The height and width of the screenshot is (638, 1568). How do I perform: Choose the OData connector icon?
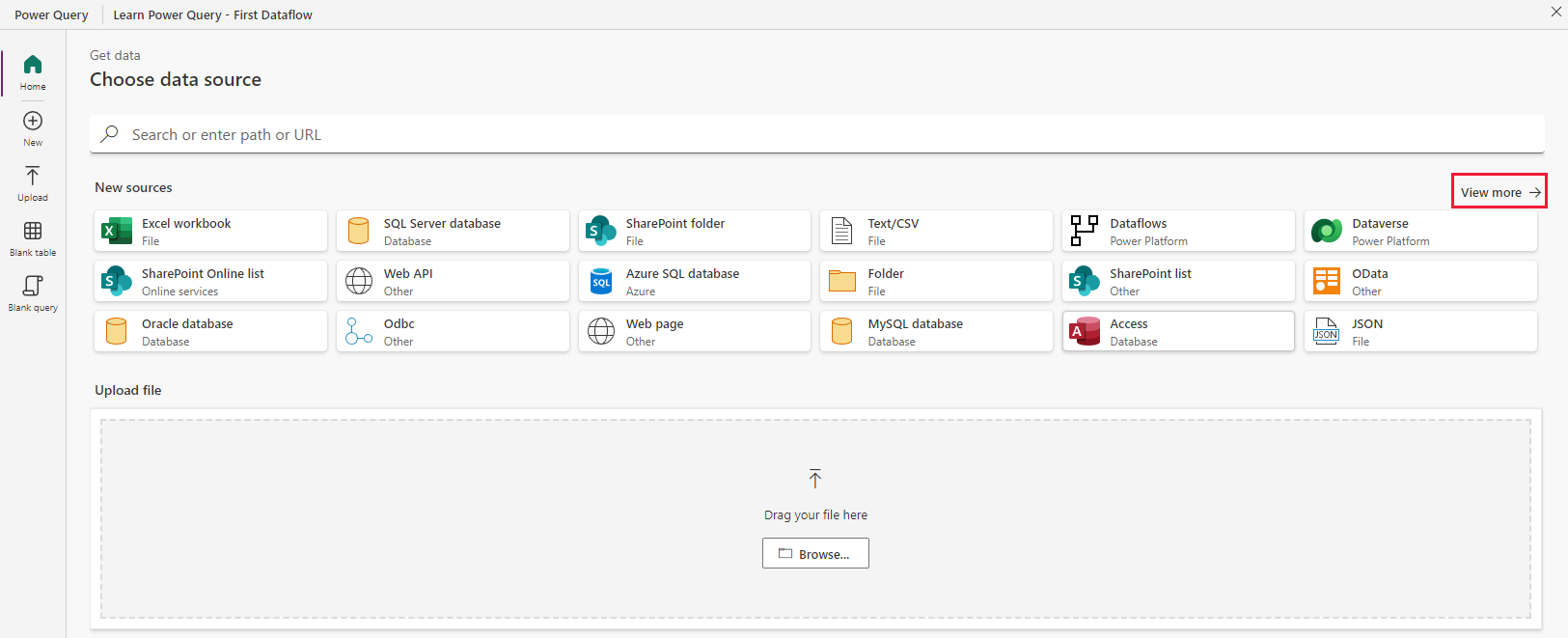tap(1327, 281)
